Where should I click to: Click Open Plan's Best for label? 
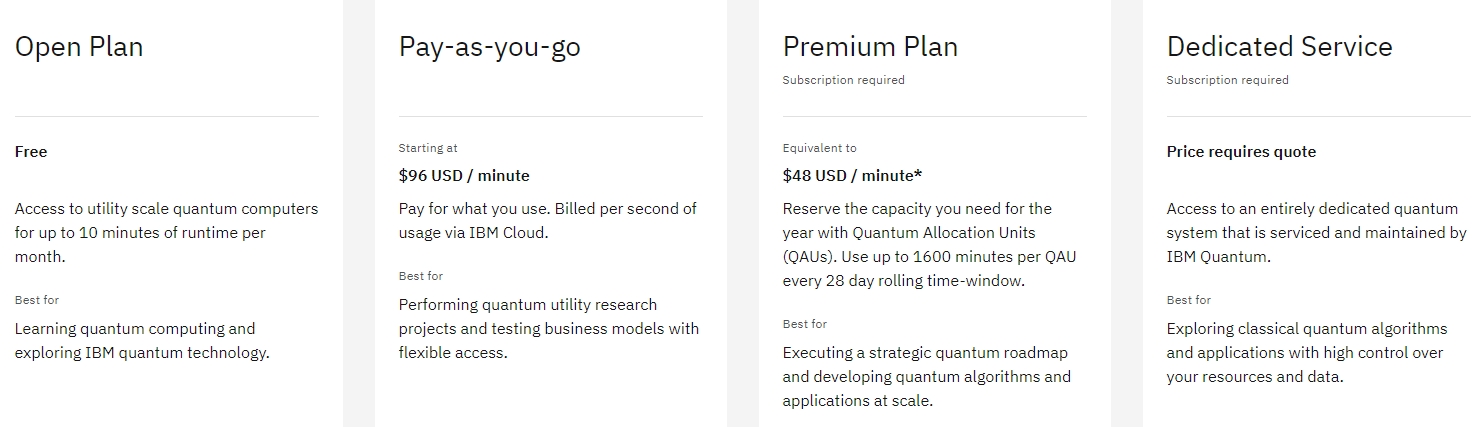coord(37,300)
